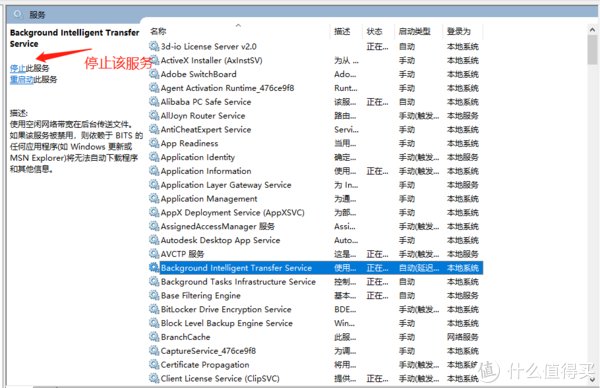Click the Application Management service icon
Image resolution: width=600 pixels, height=388 pixels.
[x=154, y=198]
